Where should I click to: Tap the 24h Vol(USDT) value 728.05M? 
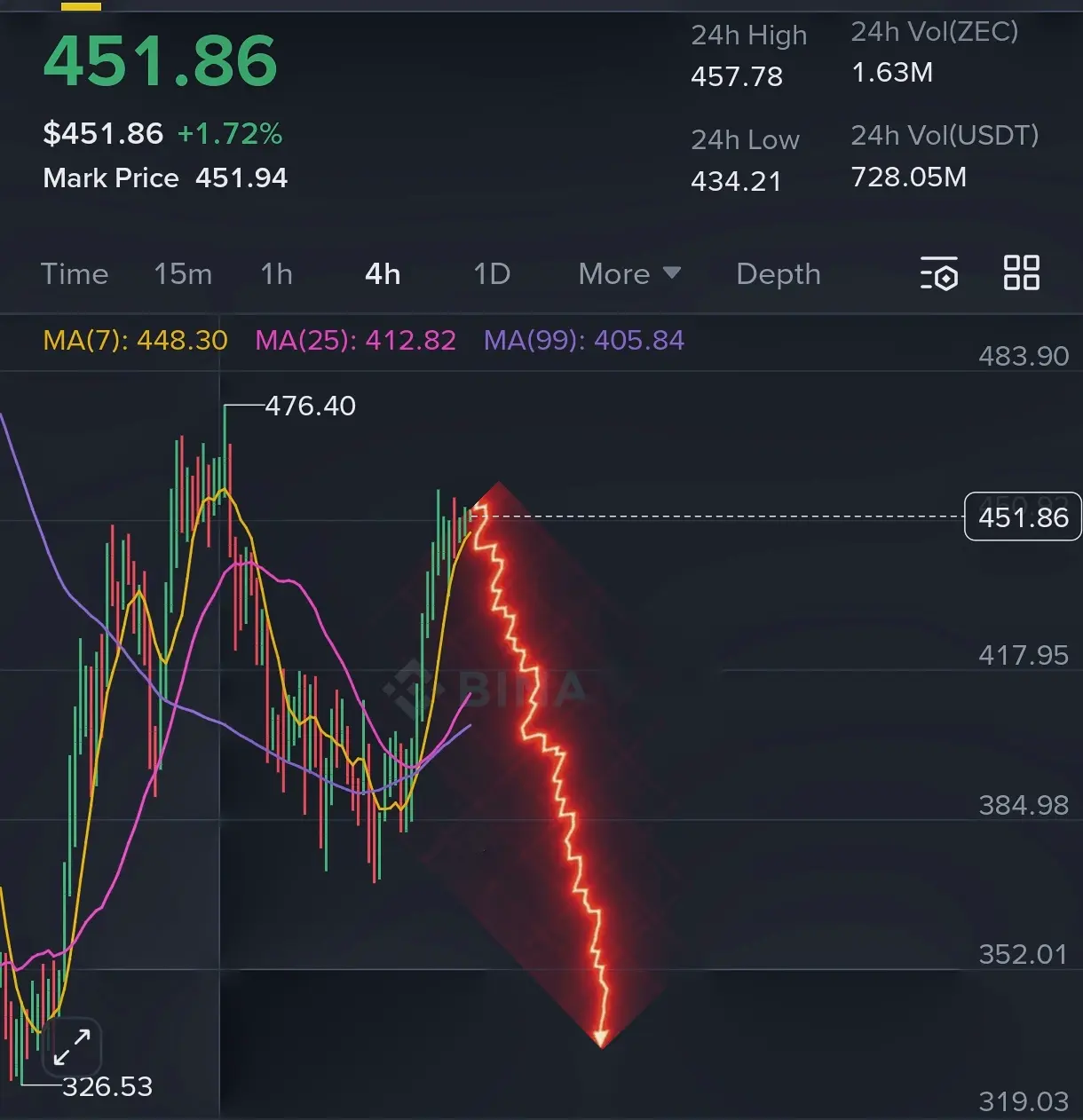tap(909, 177)
